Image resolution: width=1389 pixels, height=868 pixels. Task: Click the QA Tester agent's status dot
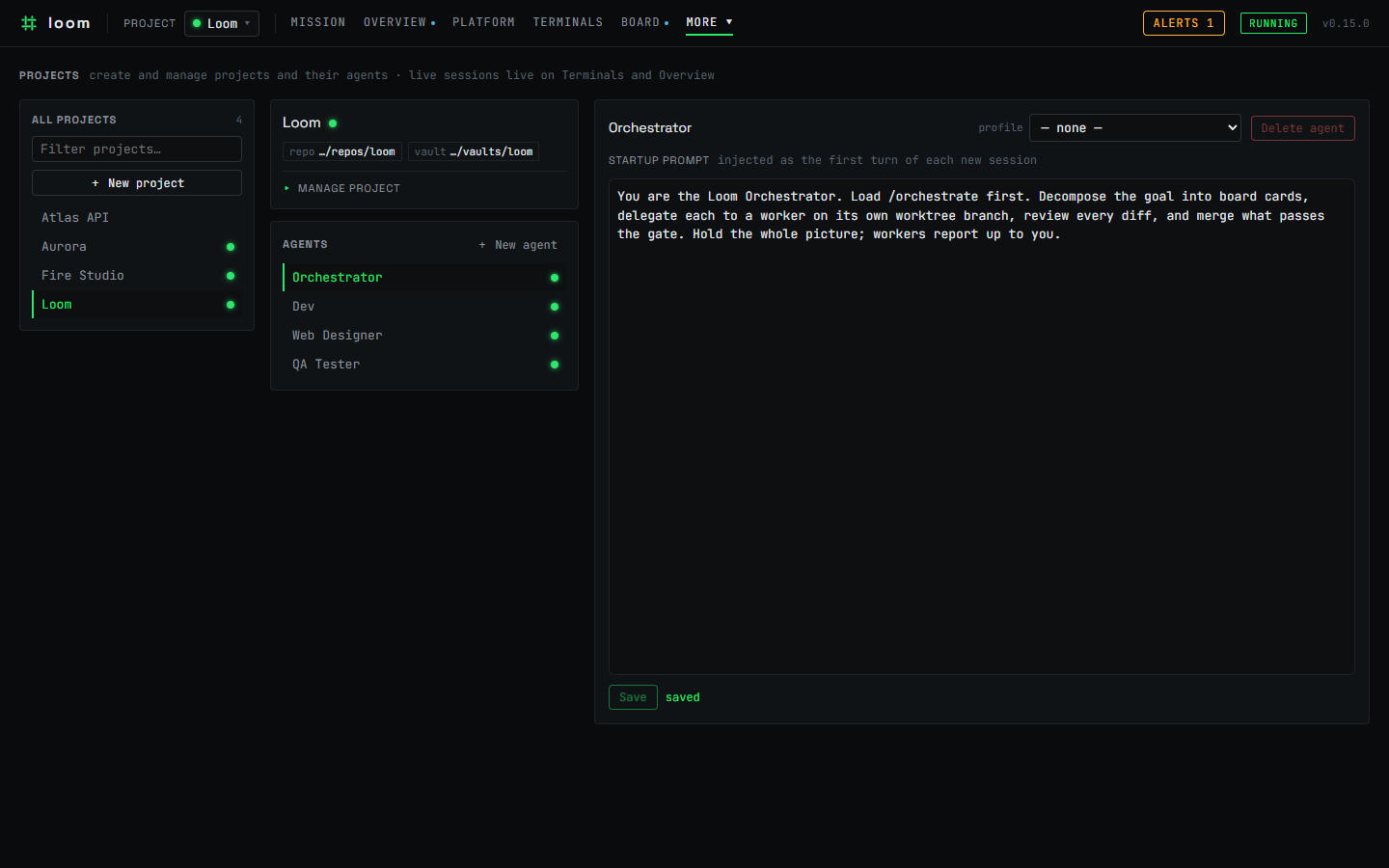pos(555,365)
